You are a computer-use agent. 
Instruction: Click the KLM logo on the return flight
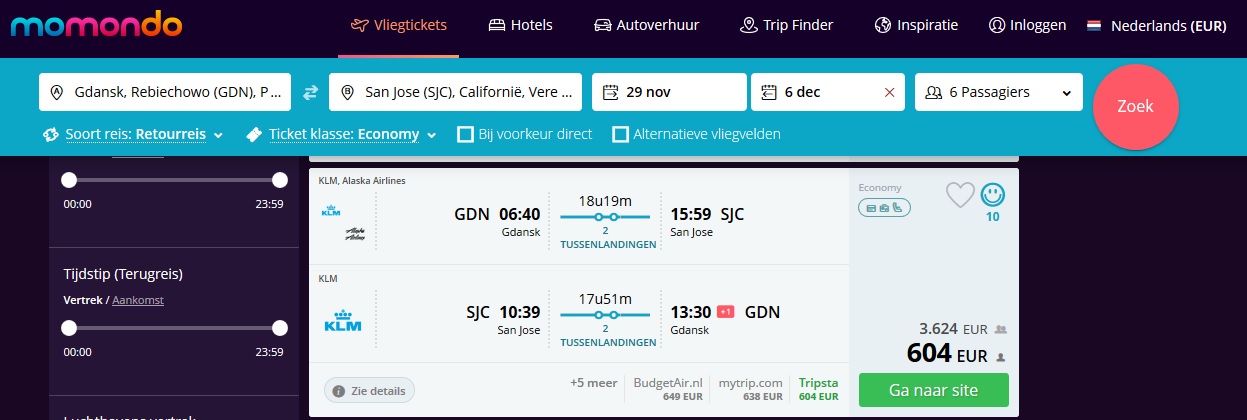pyautogui.click(x=343, y=321)
